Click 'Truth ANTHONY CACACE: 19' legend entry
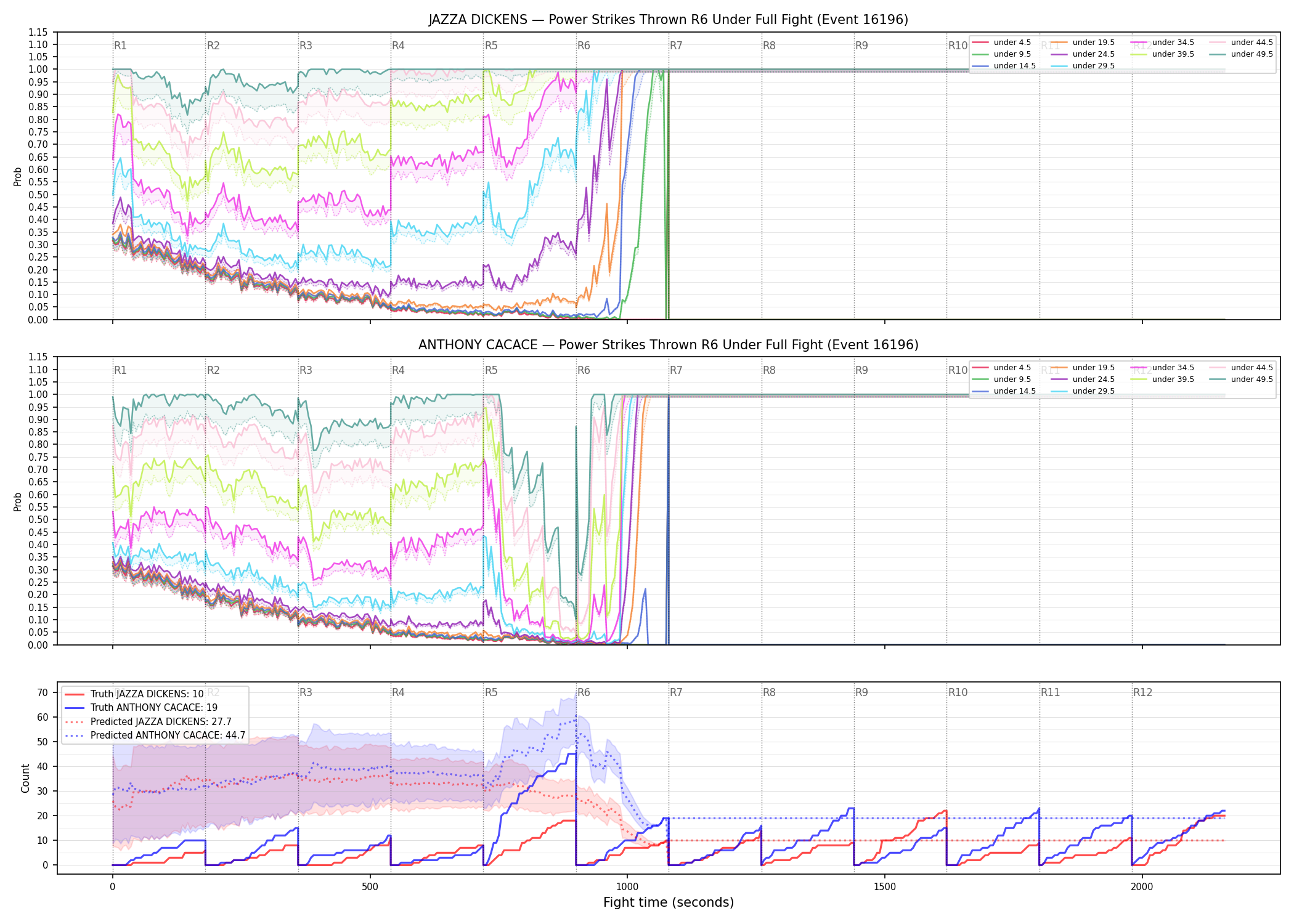1294x924 pixels. tap(140, 708)
